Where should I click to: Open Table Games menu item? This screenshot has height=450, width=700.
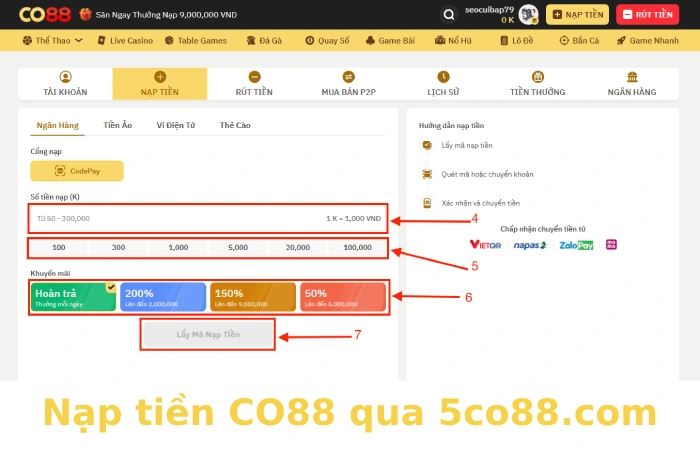[196, 41]
